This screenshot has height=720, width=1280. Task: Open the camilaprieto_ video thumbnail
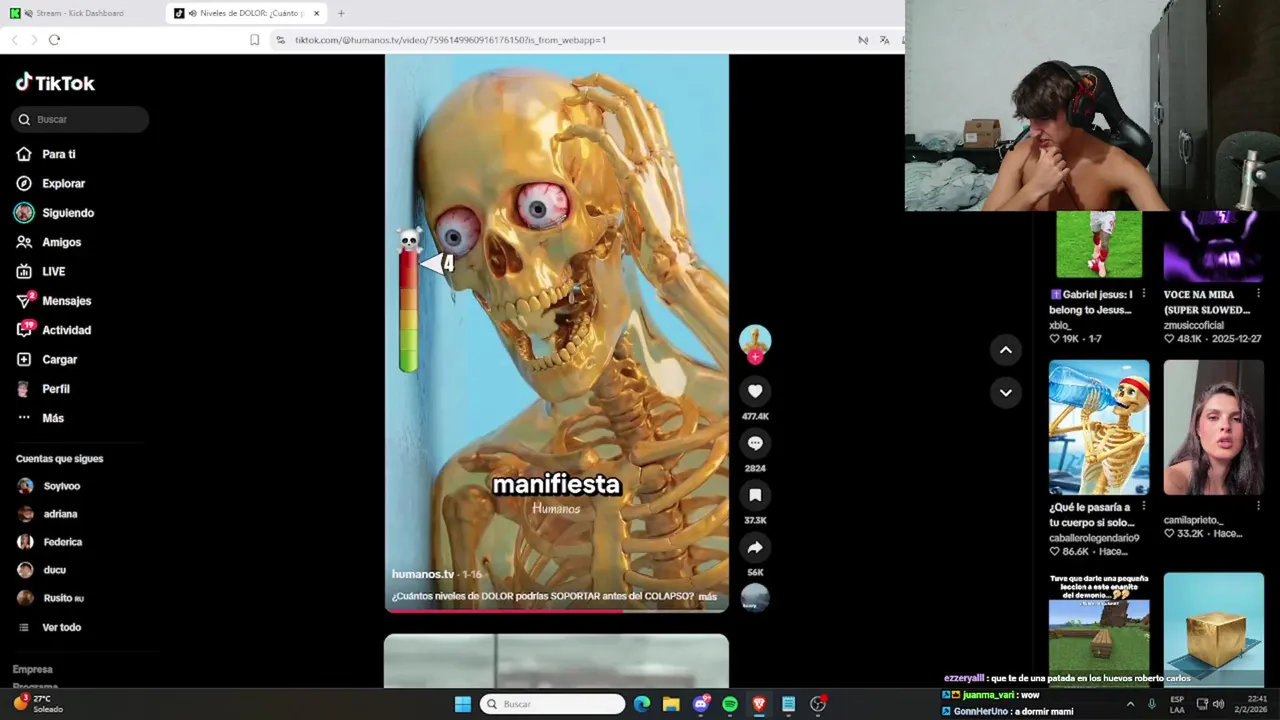tap(1213, 427)
